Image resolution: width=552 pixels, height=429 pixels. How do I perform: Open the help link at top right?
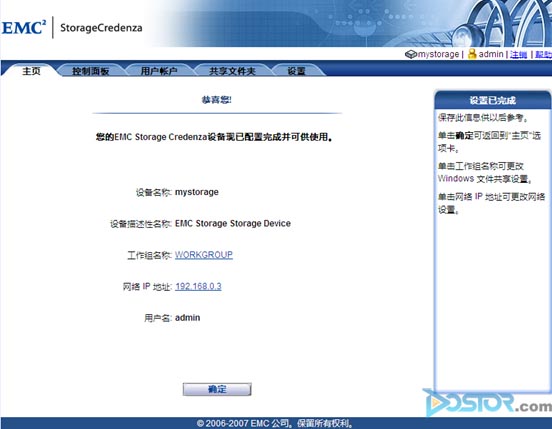point(544,55)
